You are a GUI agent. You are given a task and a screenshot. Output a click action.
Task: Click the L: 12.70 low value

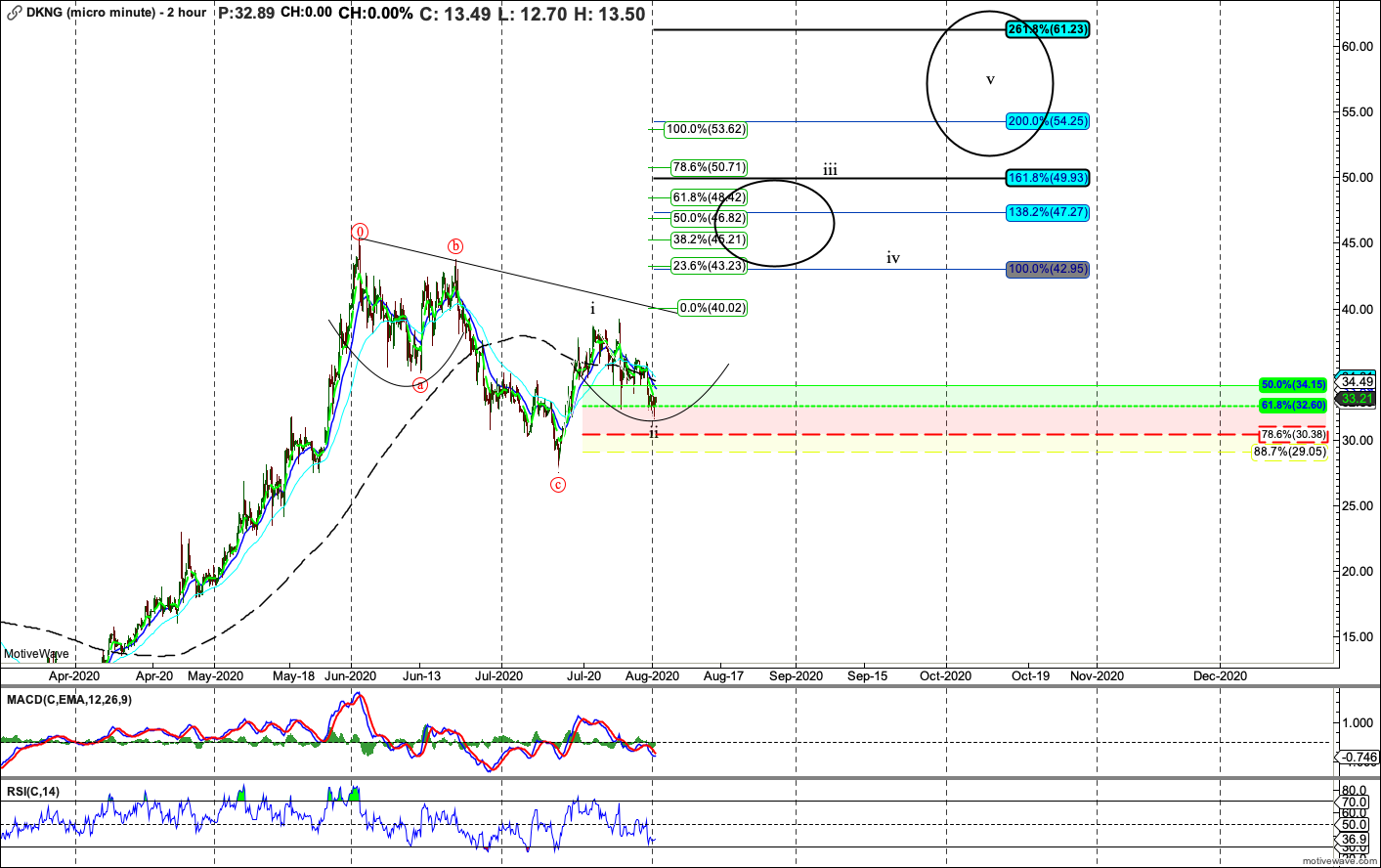pos(534,13)
